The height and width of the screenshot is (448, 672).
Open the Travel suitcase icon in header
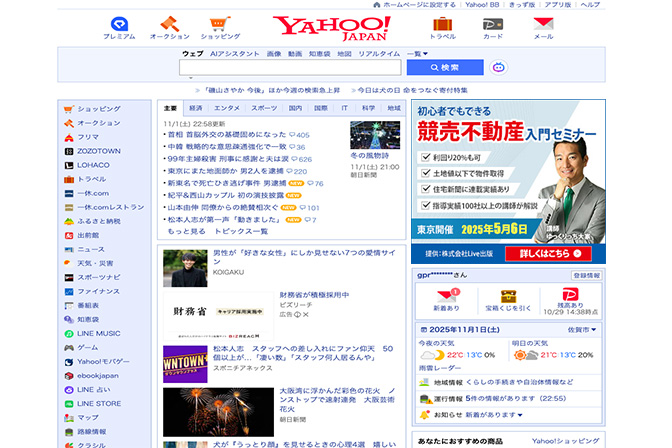pyautogui.click(x=442, y=24)
